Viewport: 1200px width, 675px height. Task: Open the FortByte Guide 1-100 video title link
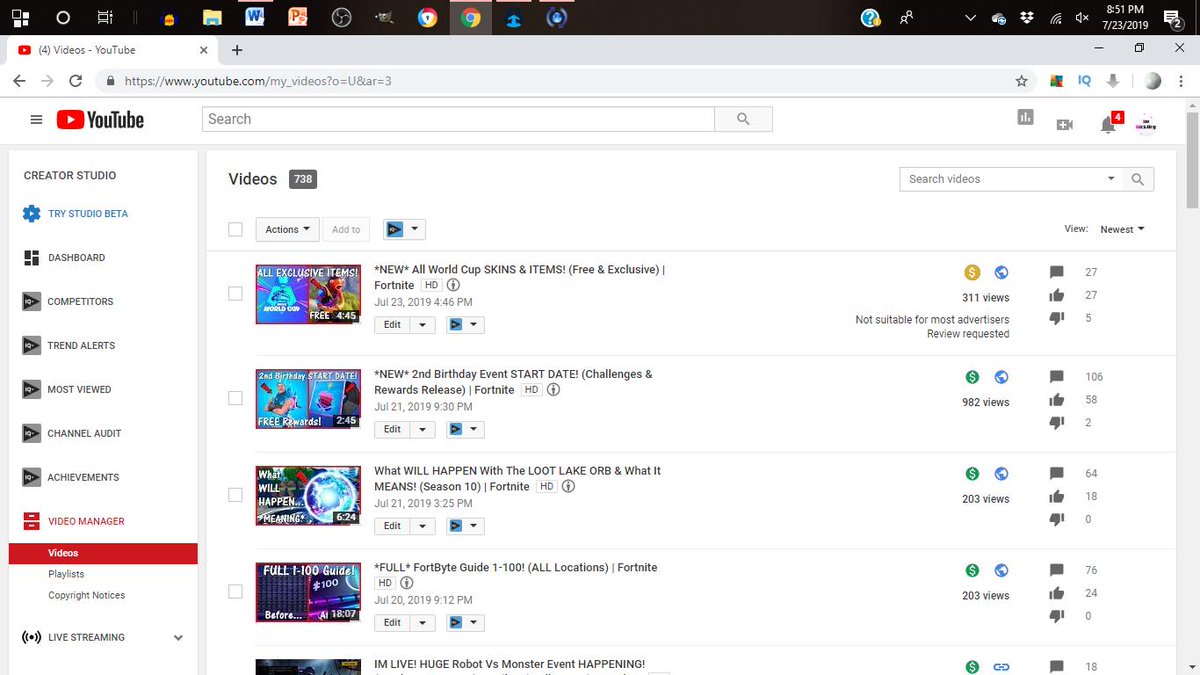coord(516,567)
